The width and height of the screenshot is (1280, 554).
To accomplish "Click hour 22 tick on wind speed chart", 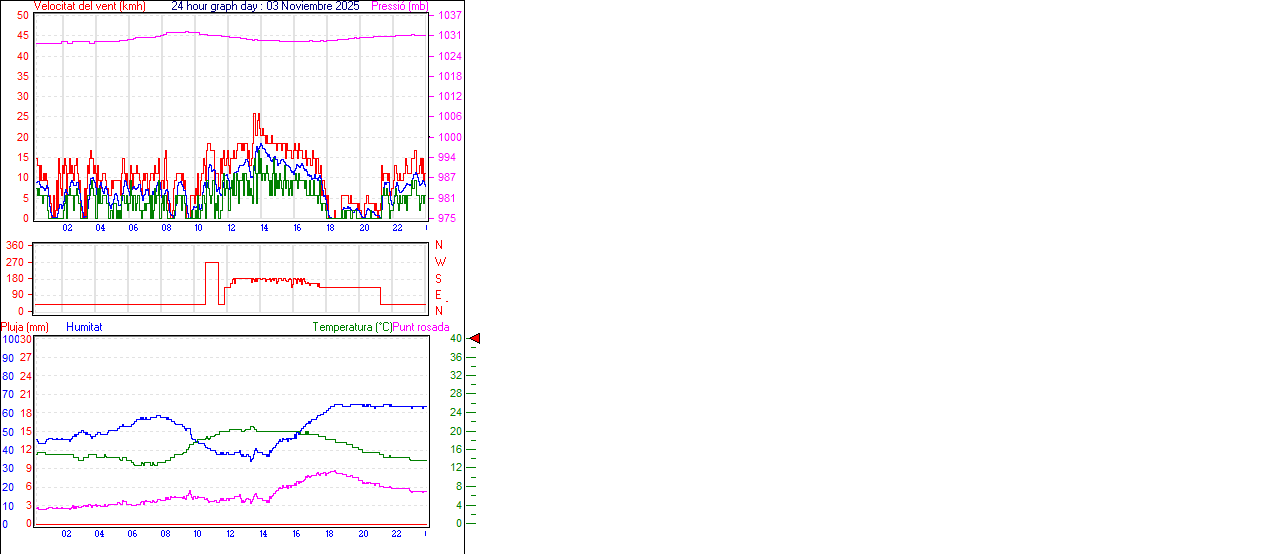I will click(x=396, y=228).
